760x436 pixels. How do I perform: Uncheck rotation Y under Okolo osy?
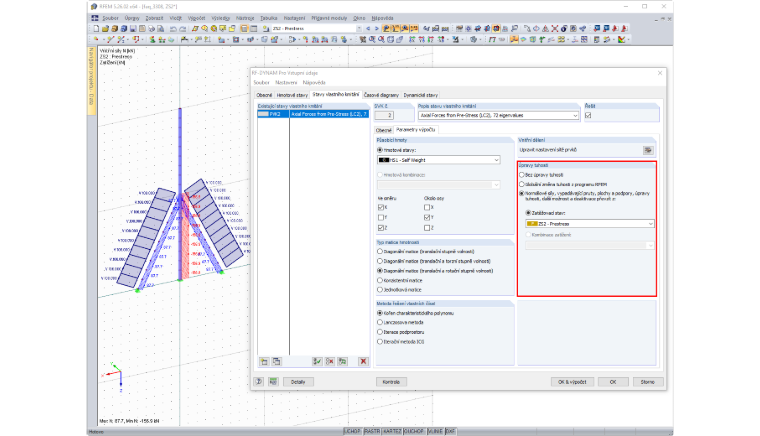click(x=427, y=218)
